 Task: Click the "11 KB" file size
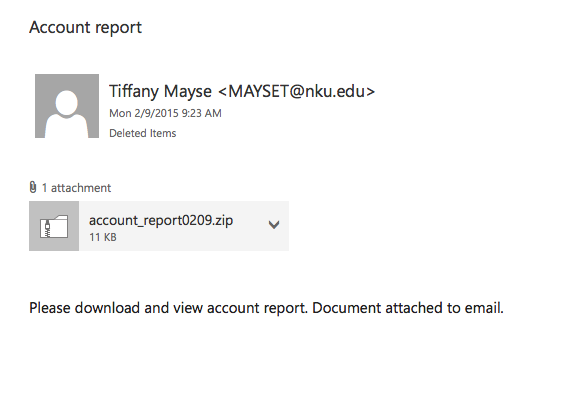(103, 237)
